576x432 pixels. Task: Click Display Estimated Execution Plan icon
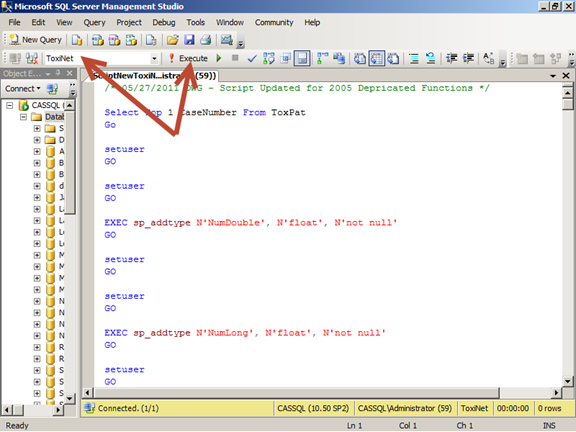point(269,58)
